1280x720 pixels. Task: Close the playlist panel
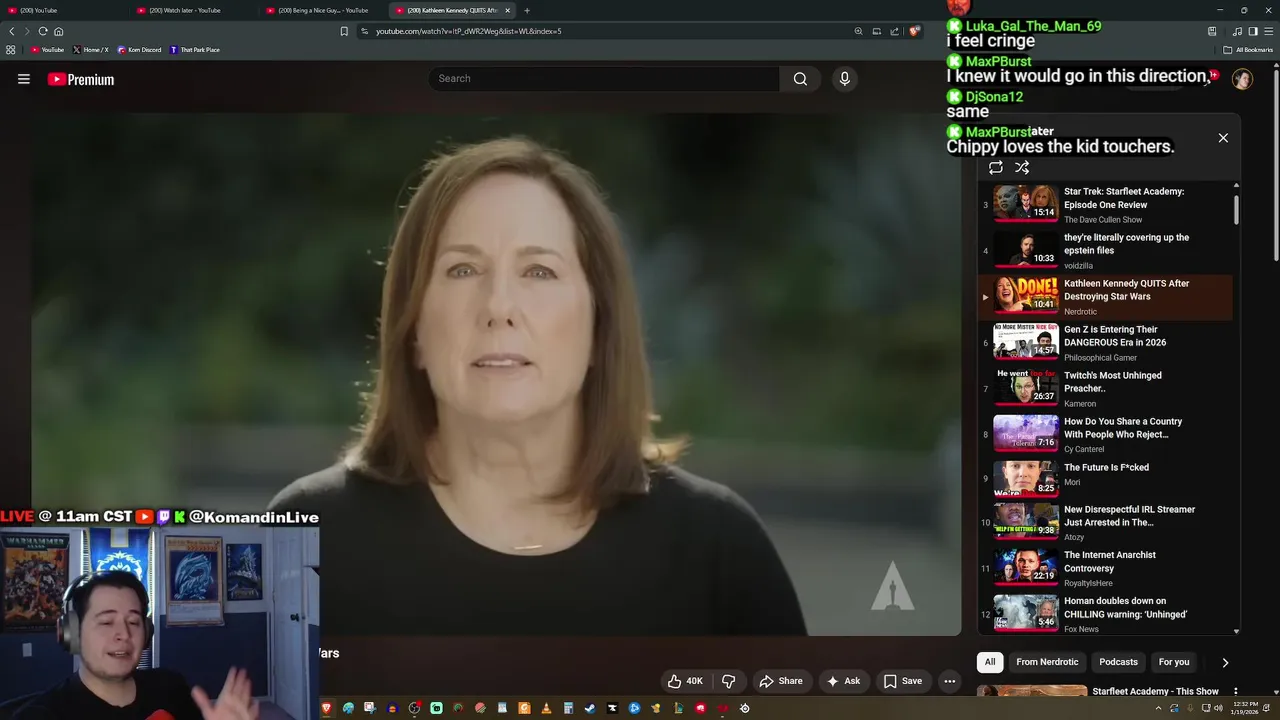pos(1223,138)
